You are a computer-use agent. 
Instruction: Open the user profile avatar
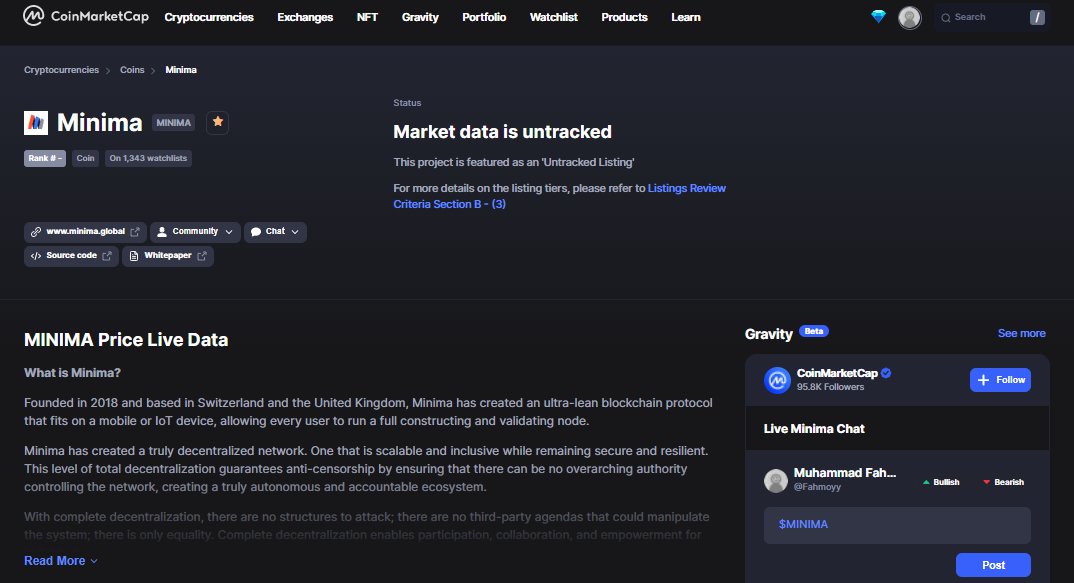click(x=910, y=17)
